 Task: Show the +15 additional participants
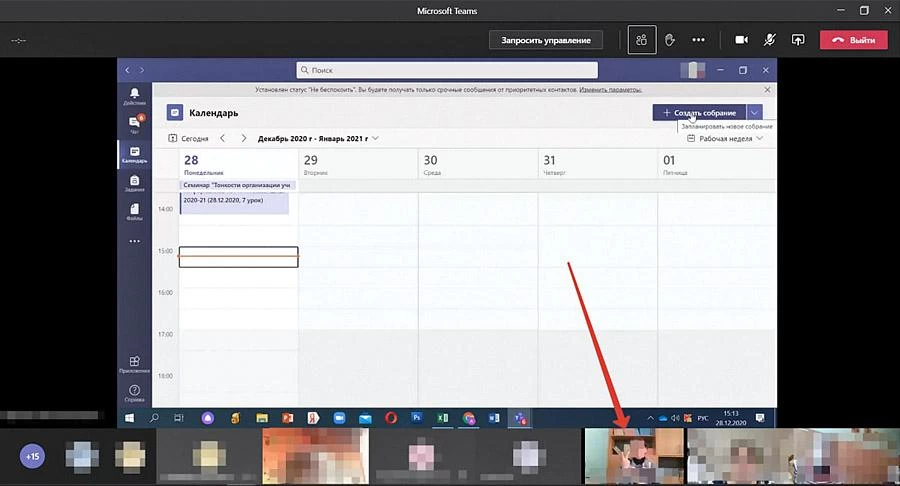(32, 457)
